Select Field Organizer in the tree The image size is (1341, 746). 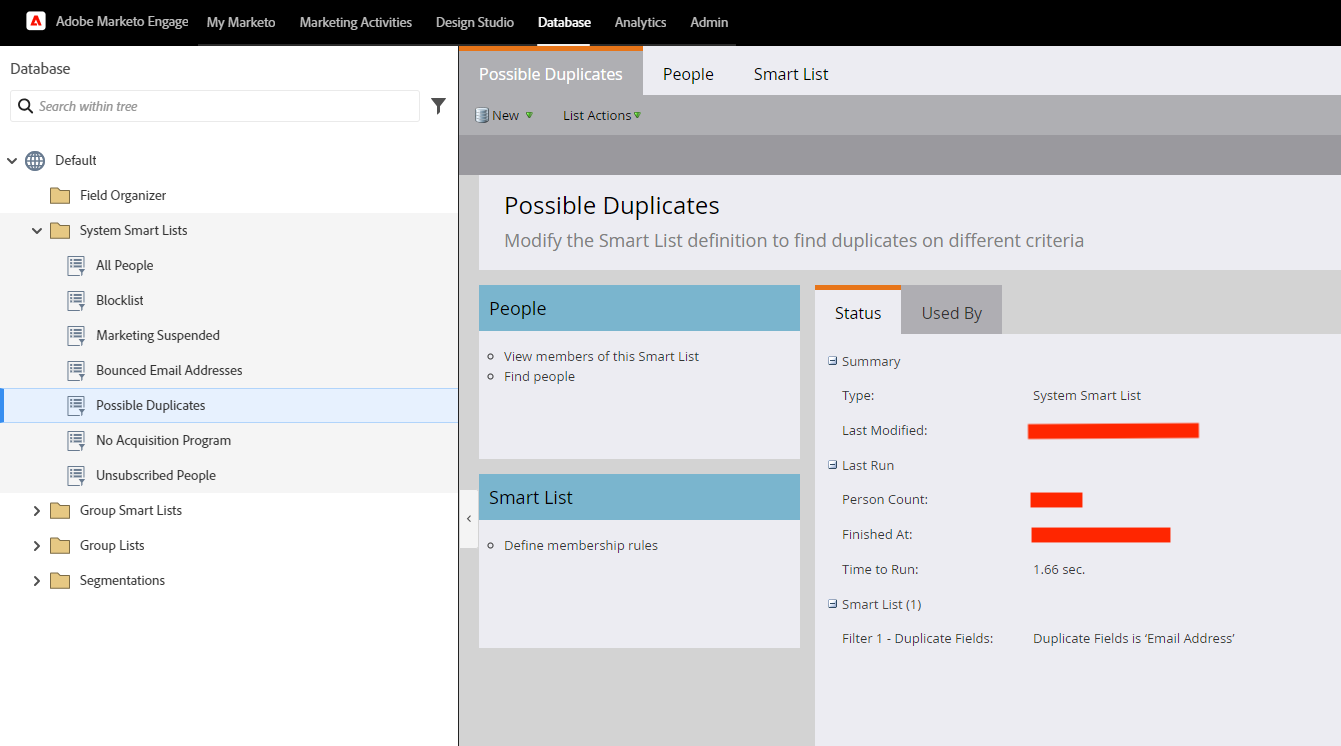click(123, 195)
